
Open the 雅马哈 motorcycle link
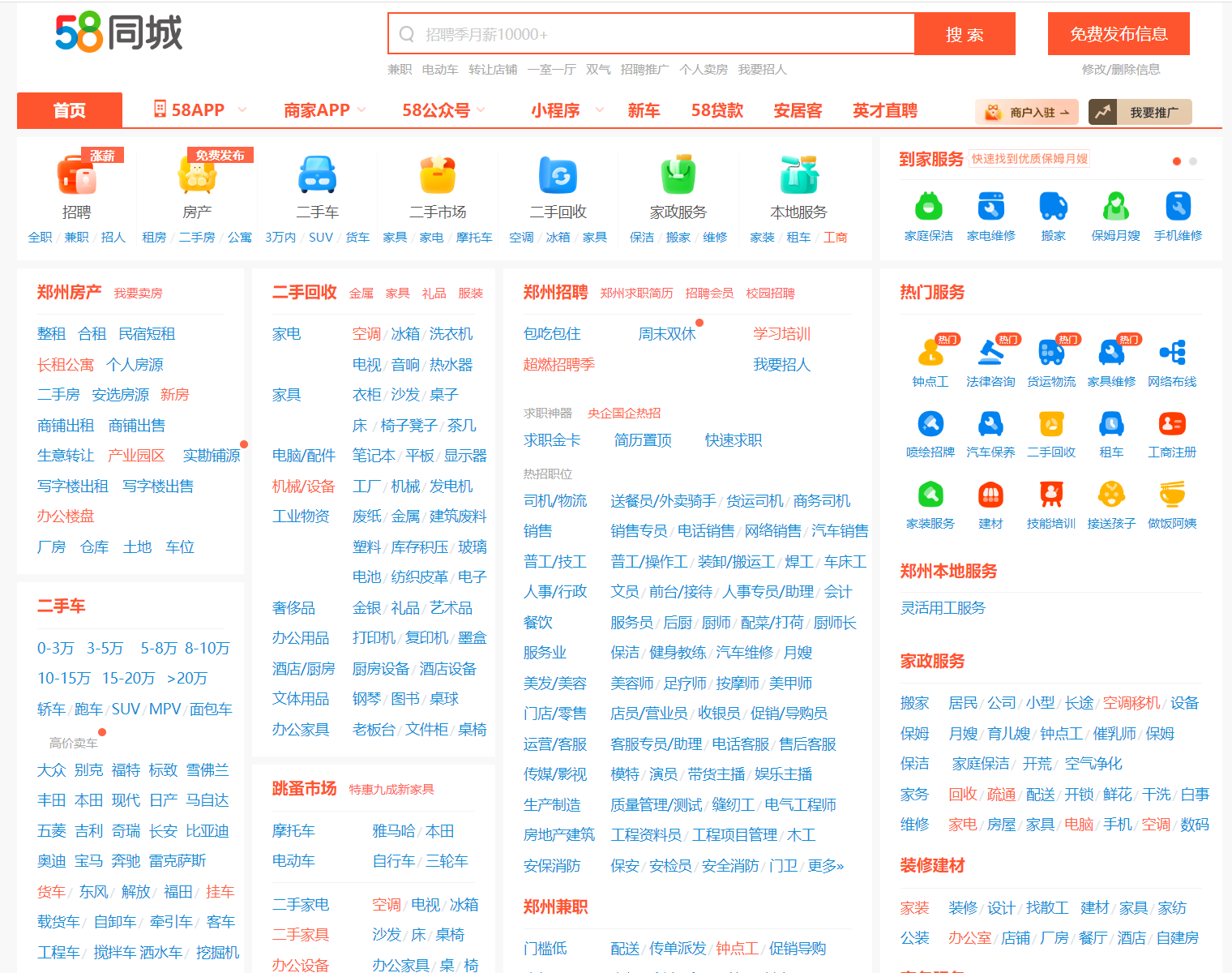point(394,831)
